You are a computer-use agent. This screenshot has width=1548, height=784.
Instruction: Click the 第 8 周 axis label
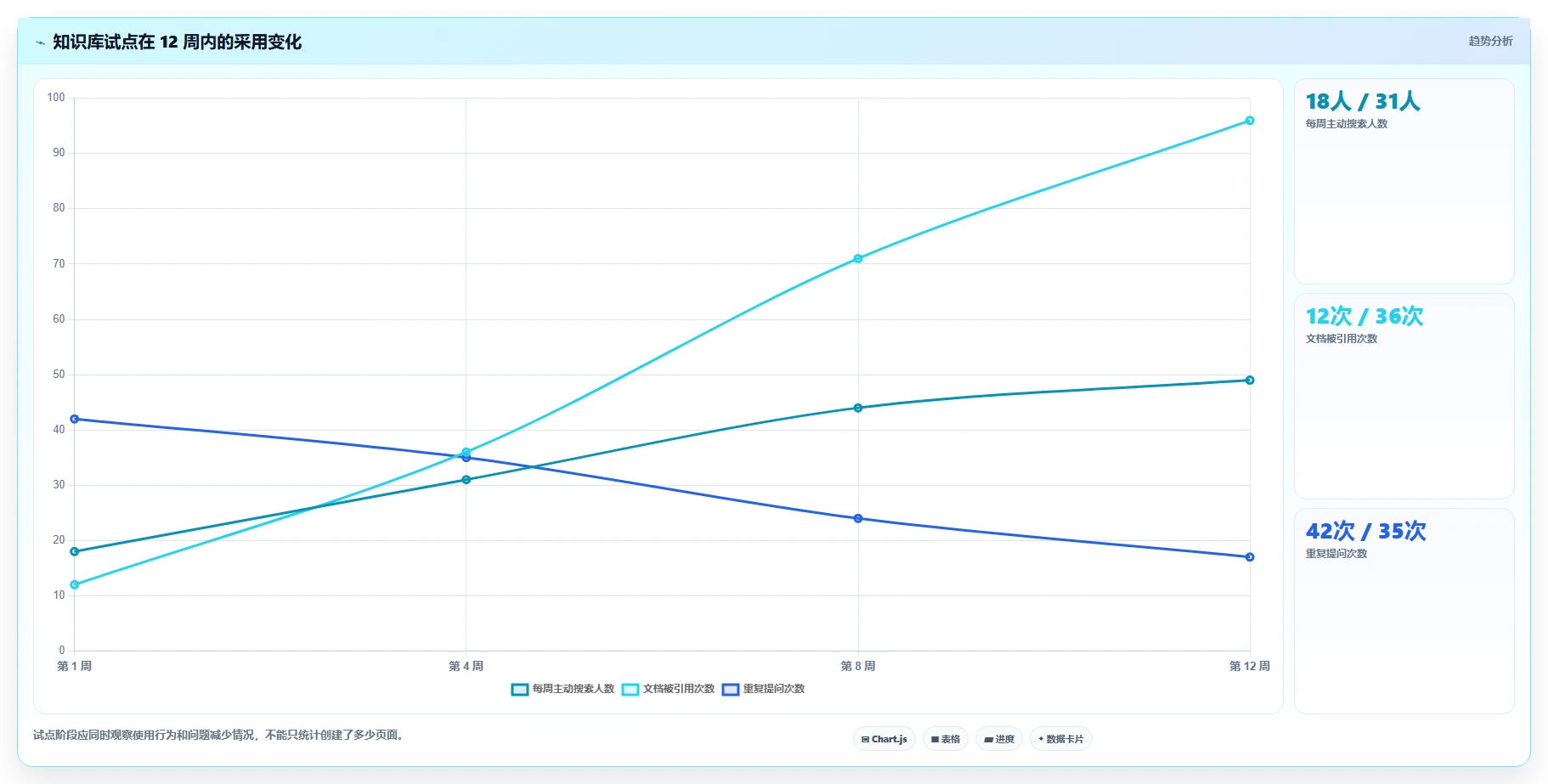pos(858,666)
